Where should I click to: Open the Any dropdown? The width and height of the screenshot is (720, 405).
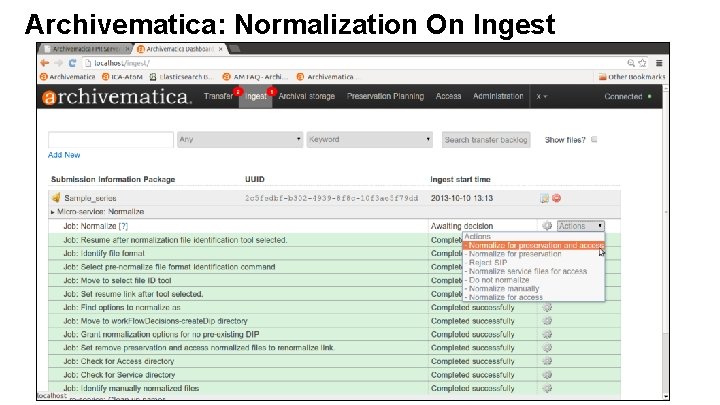240,139
